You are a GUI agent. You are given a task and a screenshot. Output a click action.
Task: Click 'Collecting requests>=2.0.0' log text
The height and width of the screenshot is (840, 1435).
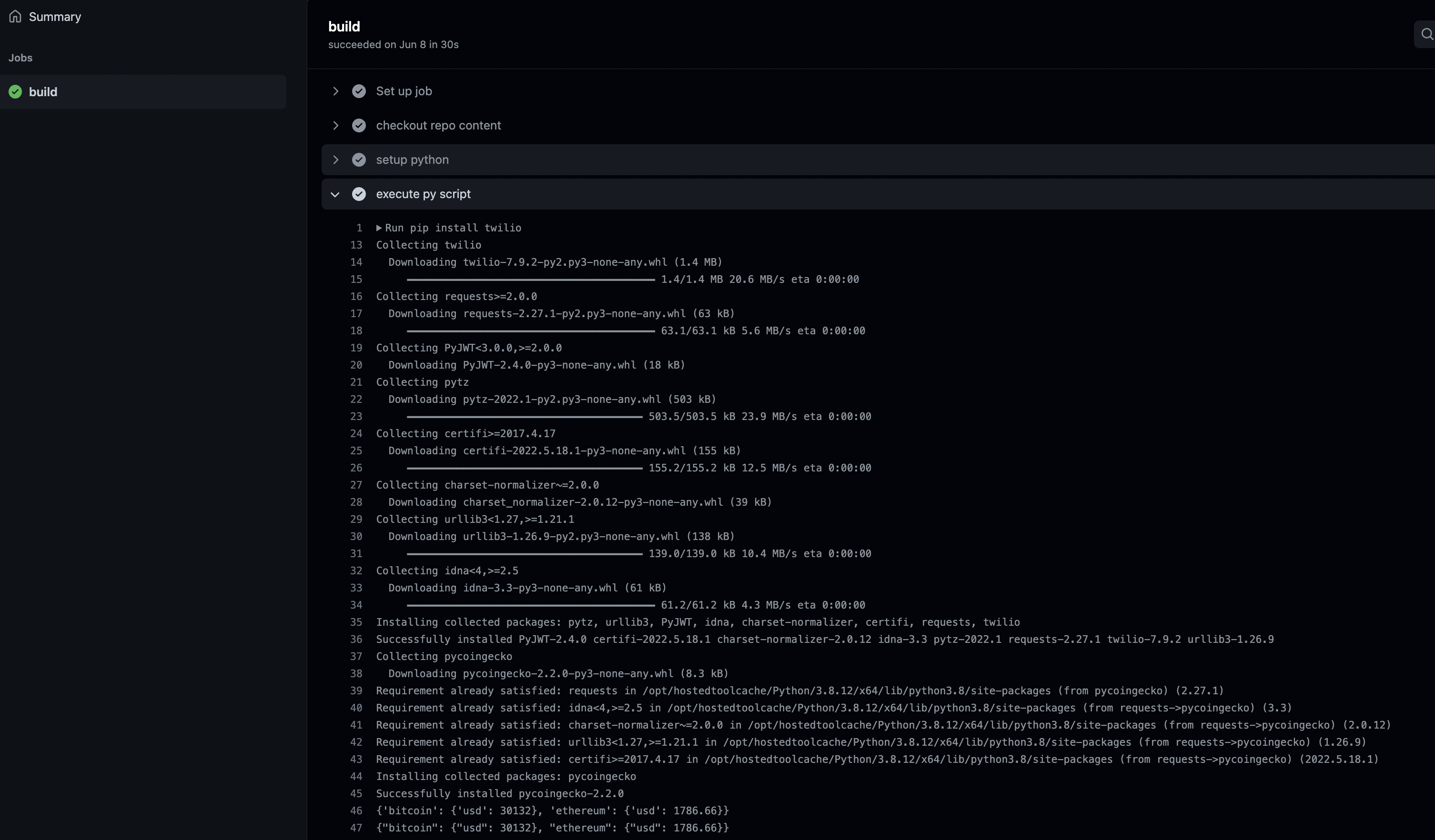tap(456, 297)
